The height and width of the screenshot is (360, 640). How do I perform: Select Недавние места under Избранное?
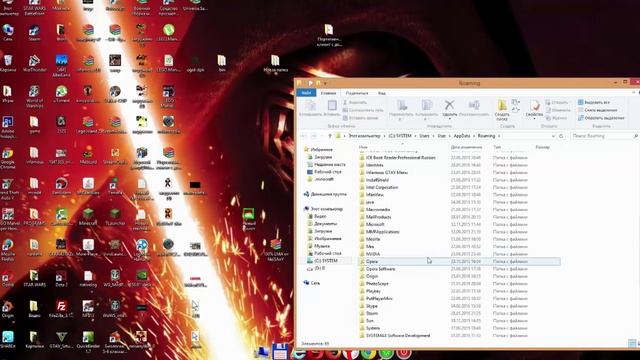pyautogui.click(x=329, y=164)
